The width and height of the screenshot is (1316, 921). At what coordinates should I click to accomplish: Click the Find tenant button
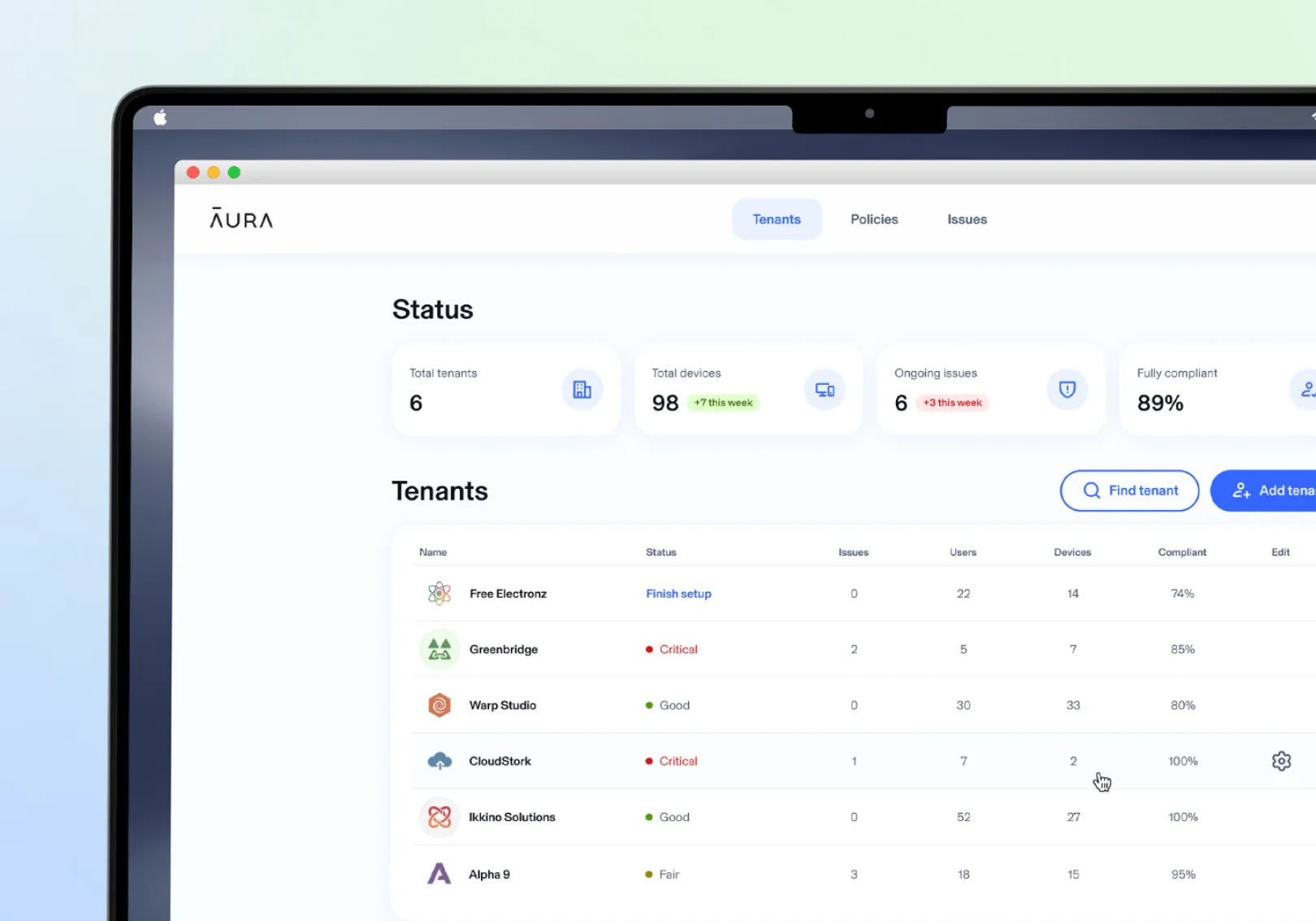[1129, 491]
